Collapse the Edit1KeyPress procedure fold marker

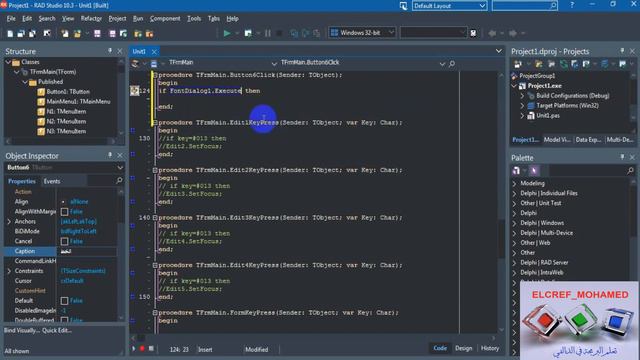155,122
